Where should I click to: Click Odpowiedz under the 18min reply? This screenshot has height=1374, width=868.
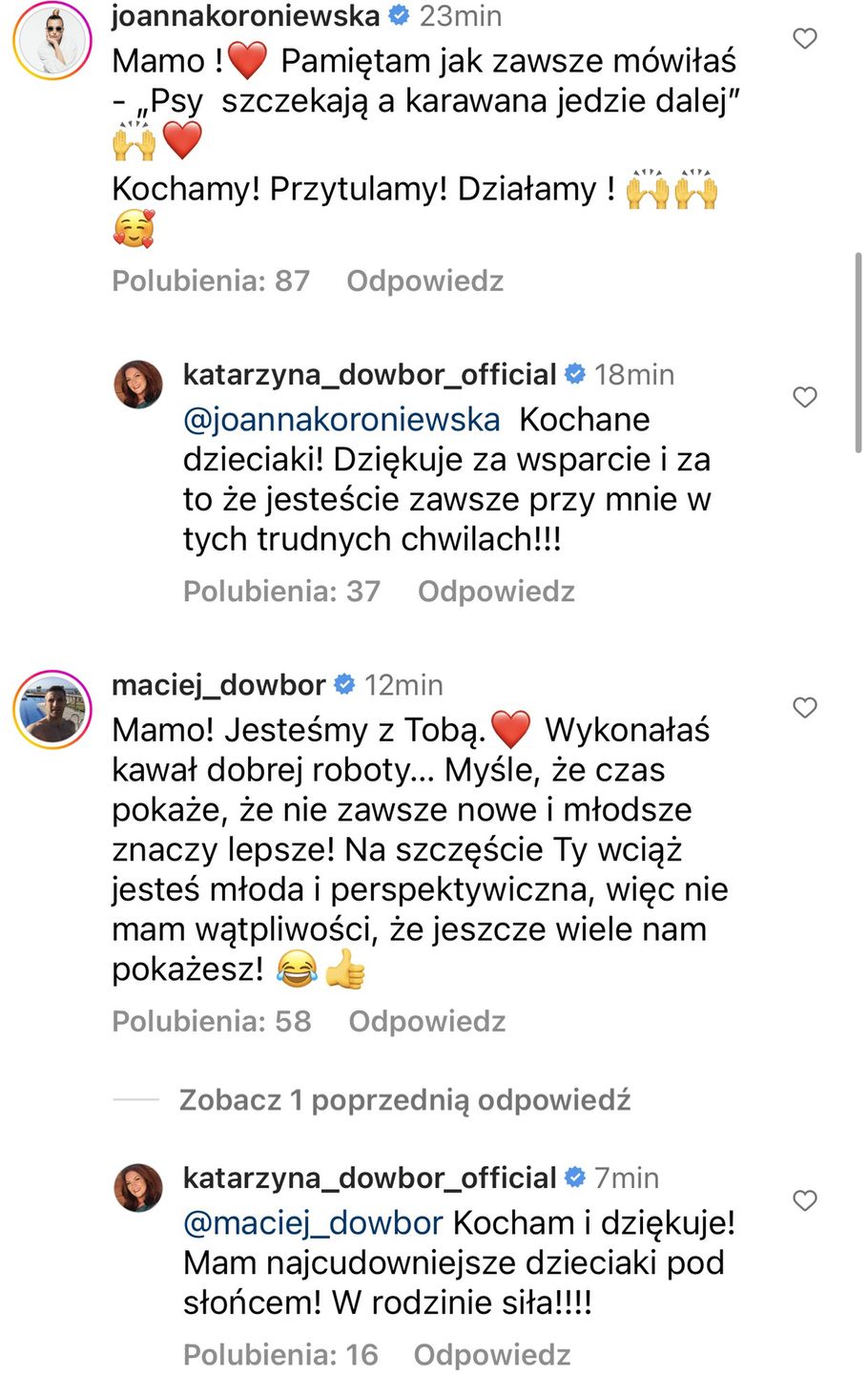(496, 592)
